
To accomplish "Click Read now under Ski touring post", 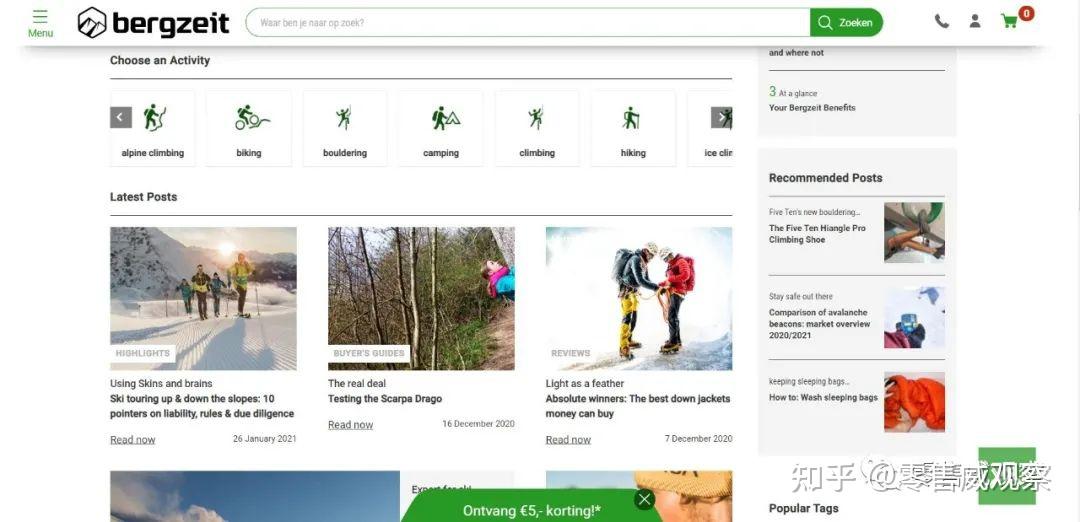I will [x=132, y=439].
